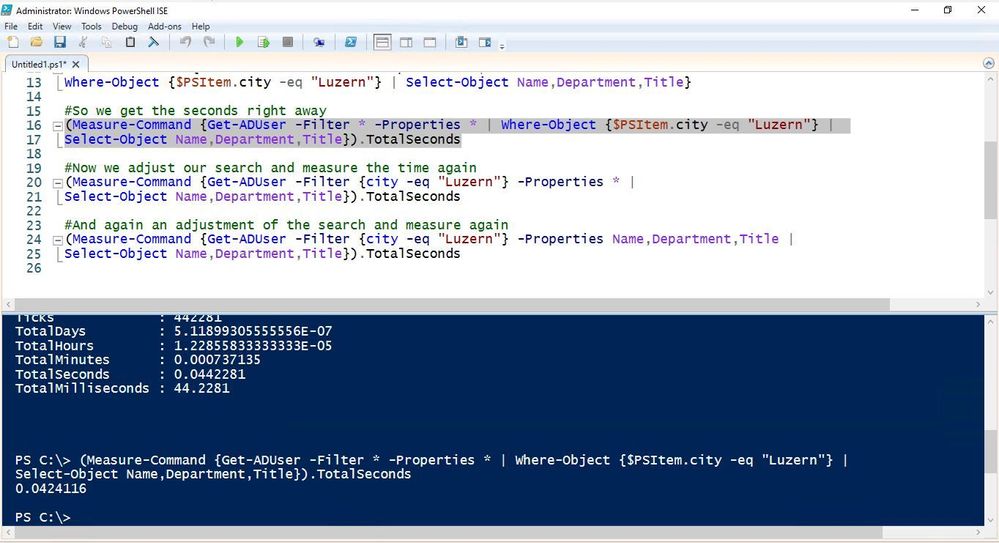Maximize the script pane view
This screenshot has width=999, height=543.
click(430, 43)
